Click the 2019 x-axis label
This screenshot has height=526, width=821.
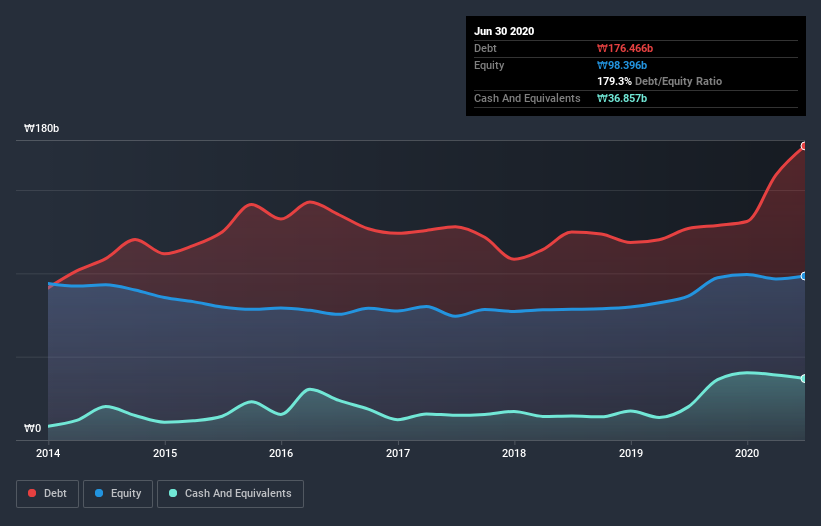coord(631,453)
